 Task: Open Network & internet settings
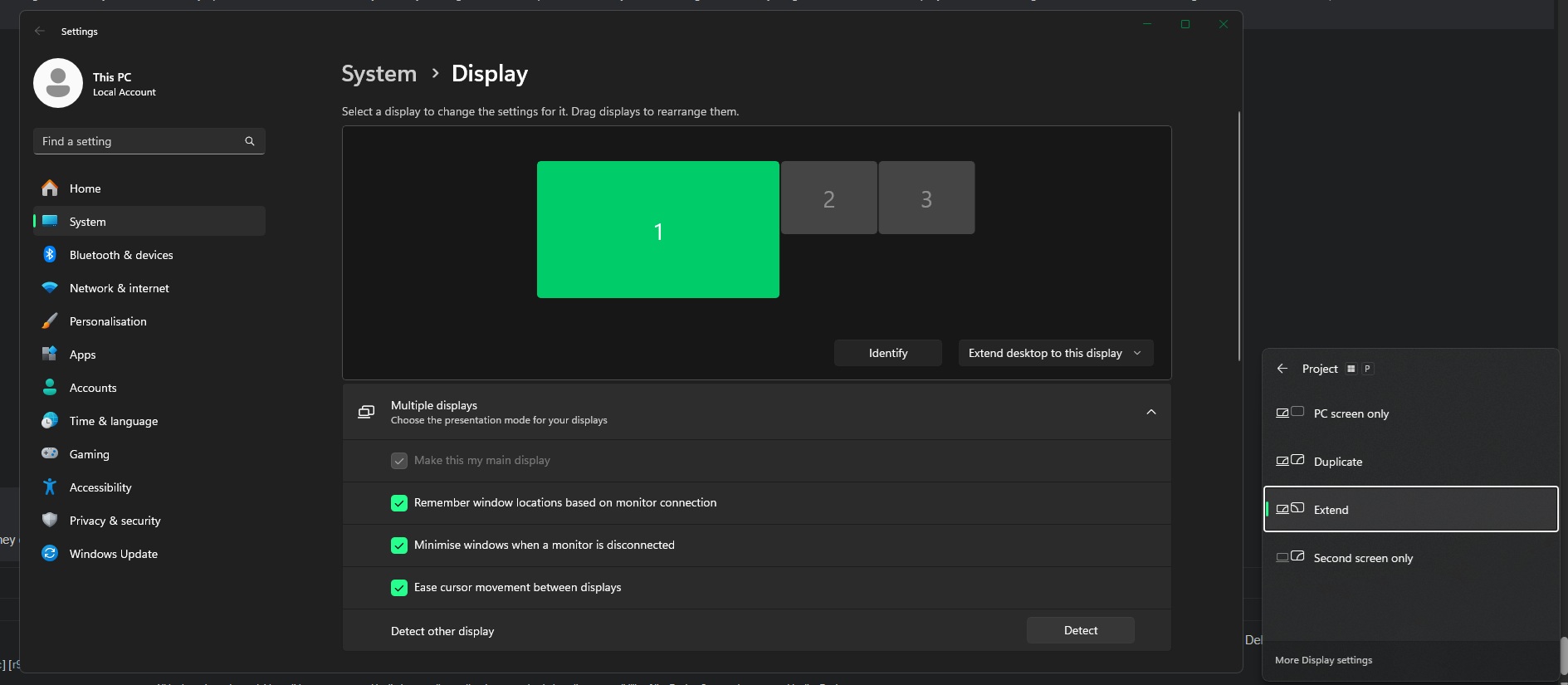point(149,288)
